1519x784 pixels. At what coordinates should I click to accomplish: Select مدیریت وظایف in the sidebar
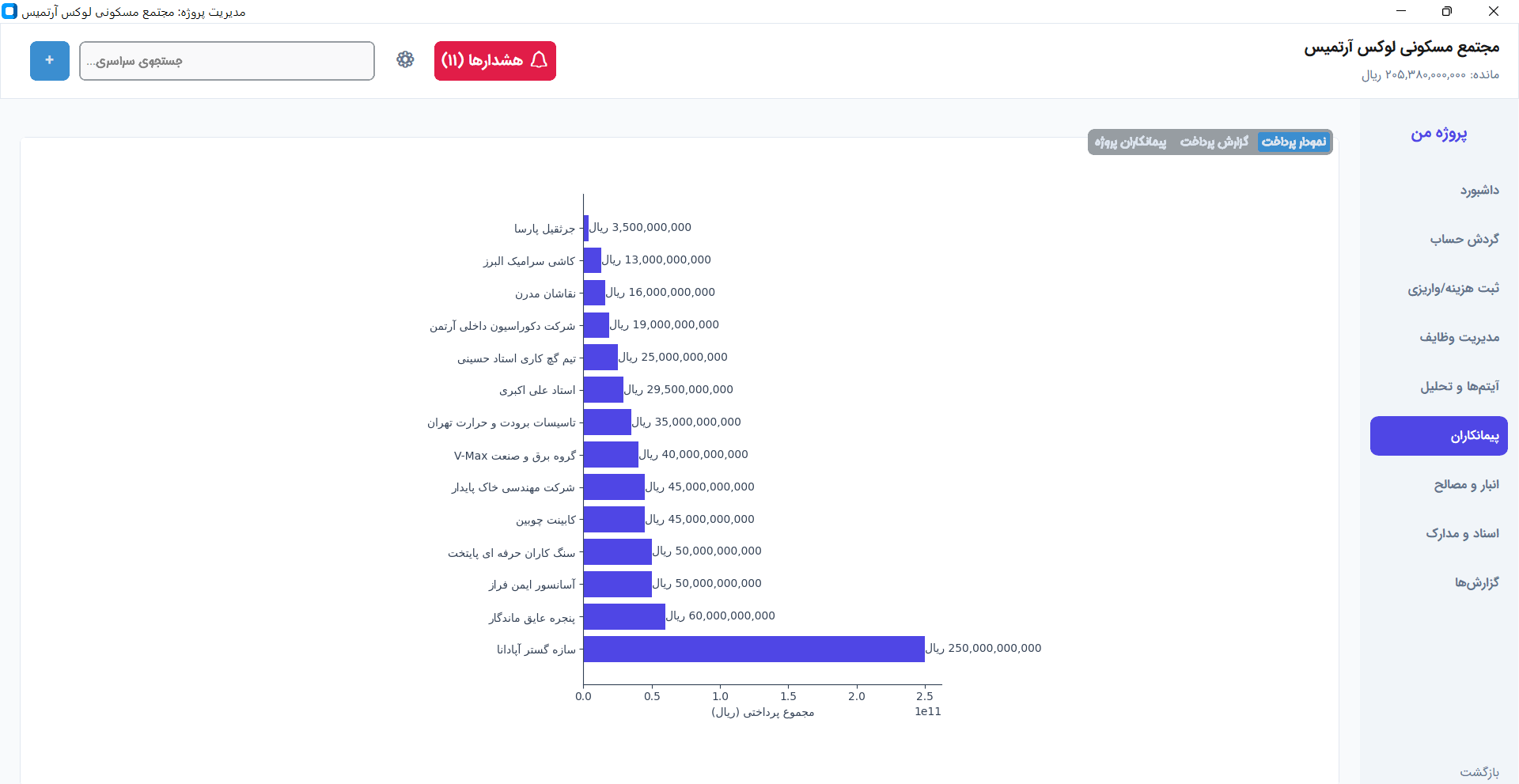point(1463,337)
